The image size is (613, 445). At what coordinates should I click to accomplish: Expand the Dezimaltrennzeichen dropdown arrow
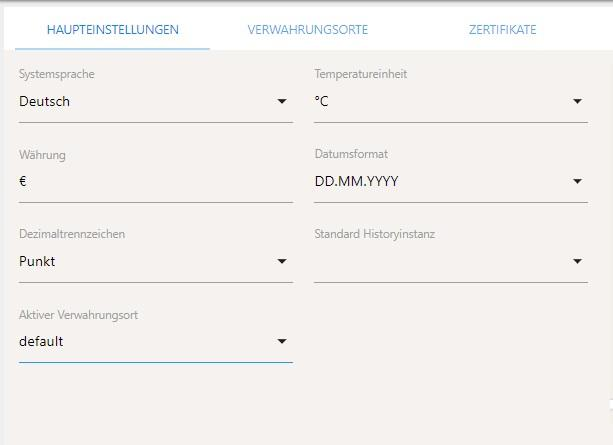(x=282, y=261)
